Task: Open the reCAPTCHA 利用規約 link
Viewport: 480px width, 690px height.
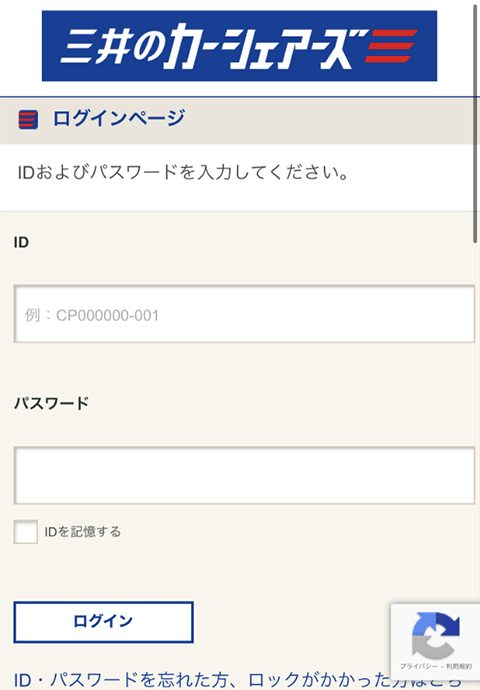Action: (x=458, y=666)
